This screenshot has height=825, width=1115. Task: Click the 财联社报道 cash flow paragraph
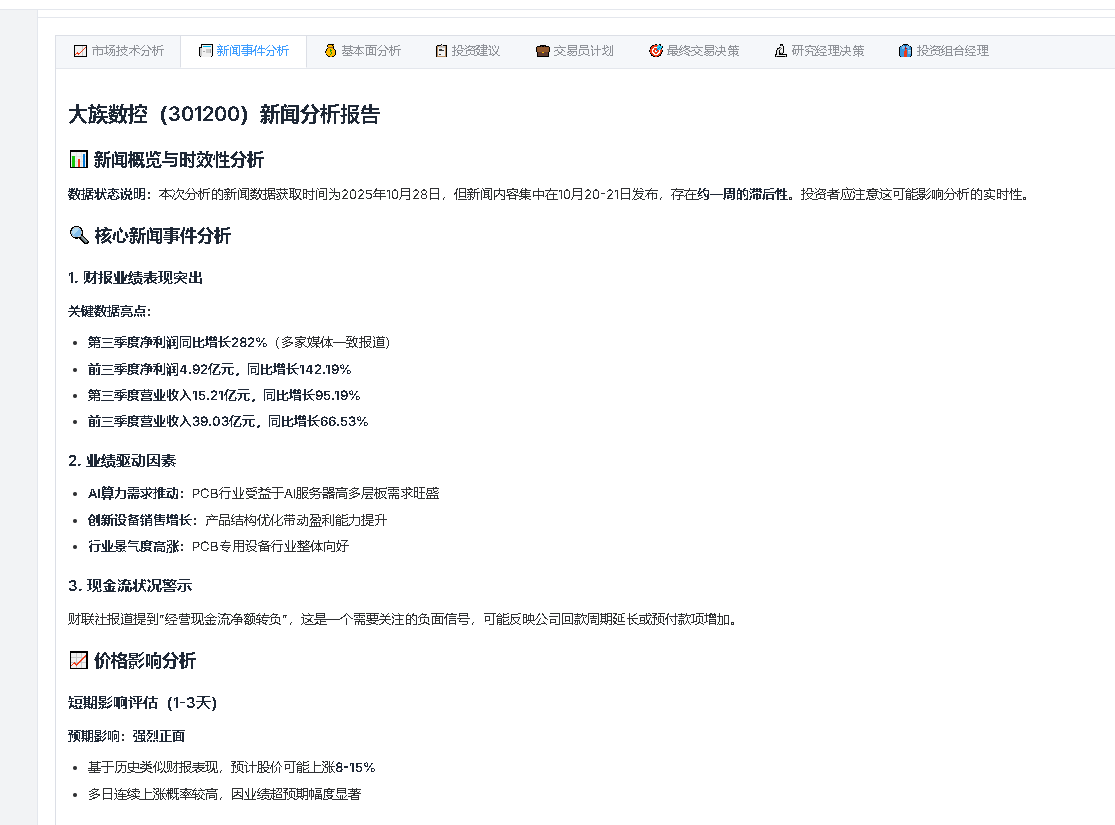coord(404,619)
